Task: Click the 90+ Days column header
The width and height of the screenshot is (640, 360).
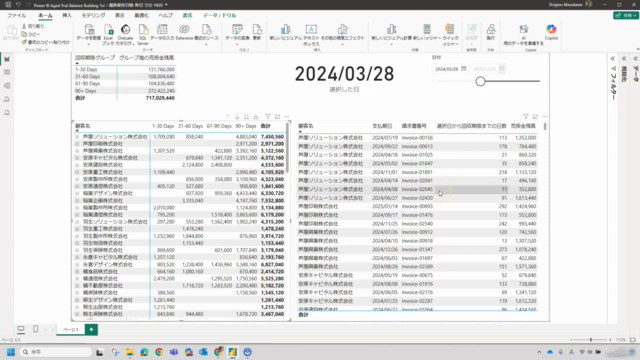Action: click(x=246, y=126)
